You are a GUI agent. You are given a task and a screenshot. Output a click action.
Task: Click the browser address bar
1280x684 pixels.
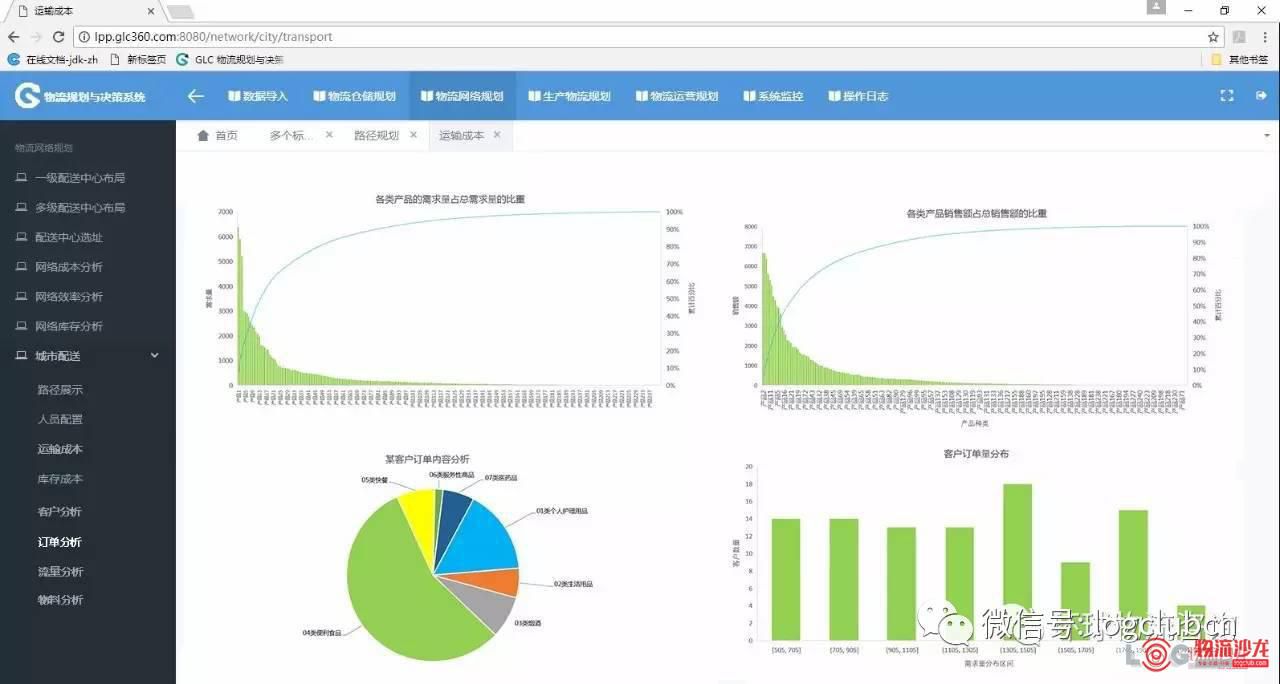coord(640,37)
